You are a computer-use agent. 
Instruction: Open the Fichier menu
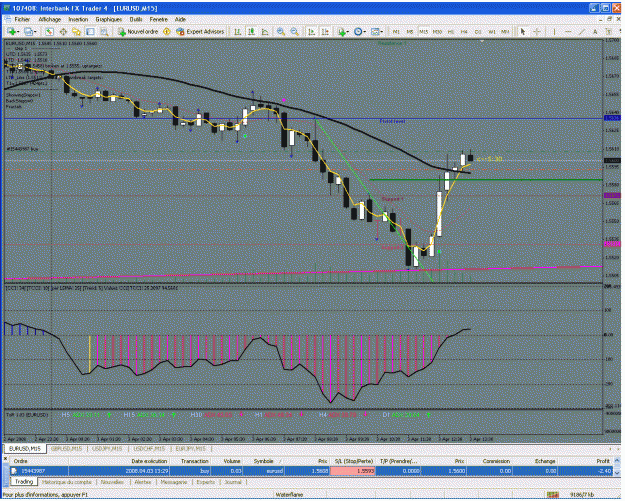point(22,19)
